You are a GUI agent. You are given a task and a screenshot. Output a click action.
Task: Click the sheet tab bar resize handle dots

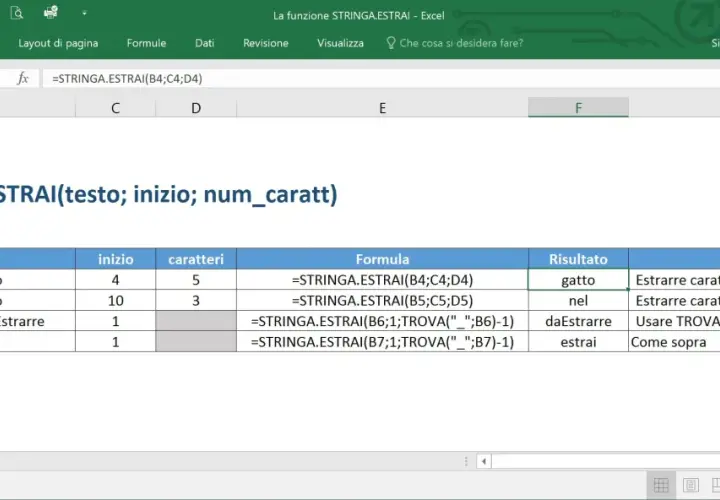[466, 461]
